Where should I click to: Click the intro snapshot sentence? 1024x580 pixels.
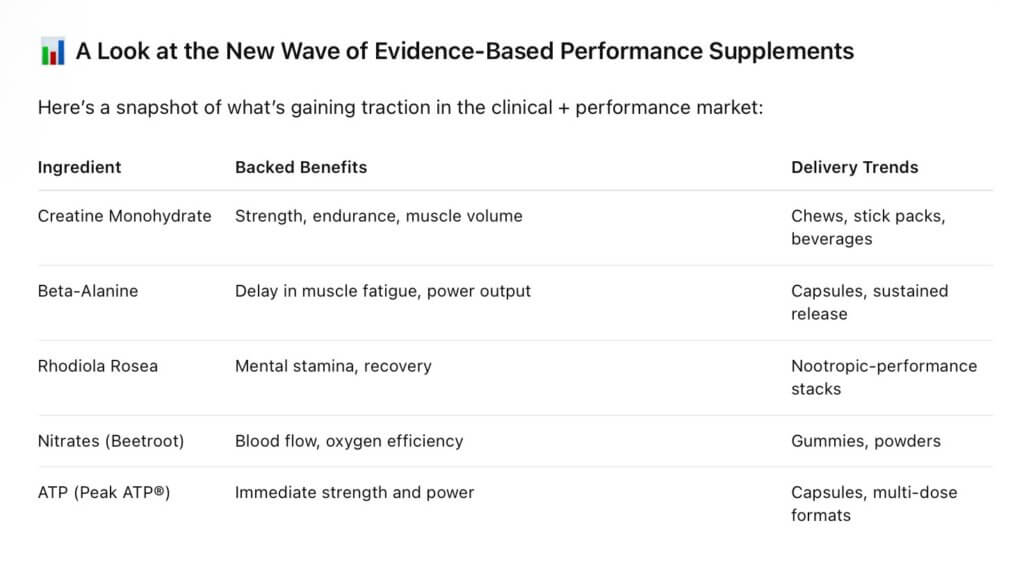pos(400,107)
